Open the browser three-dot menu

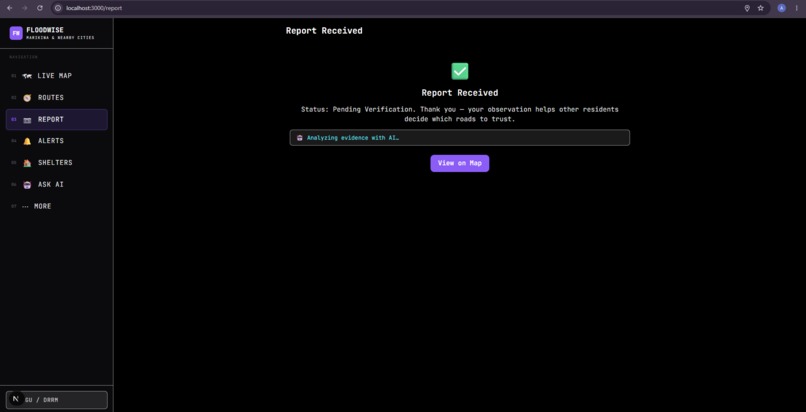[x=796, y=8]
